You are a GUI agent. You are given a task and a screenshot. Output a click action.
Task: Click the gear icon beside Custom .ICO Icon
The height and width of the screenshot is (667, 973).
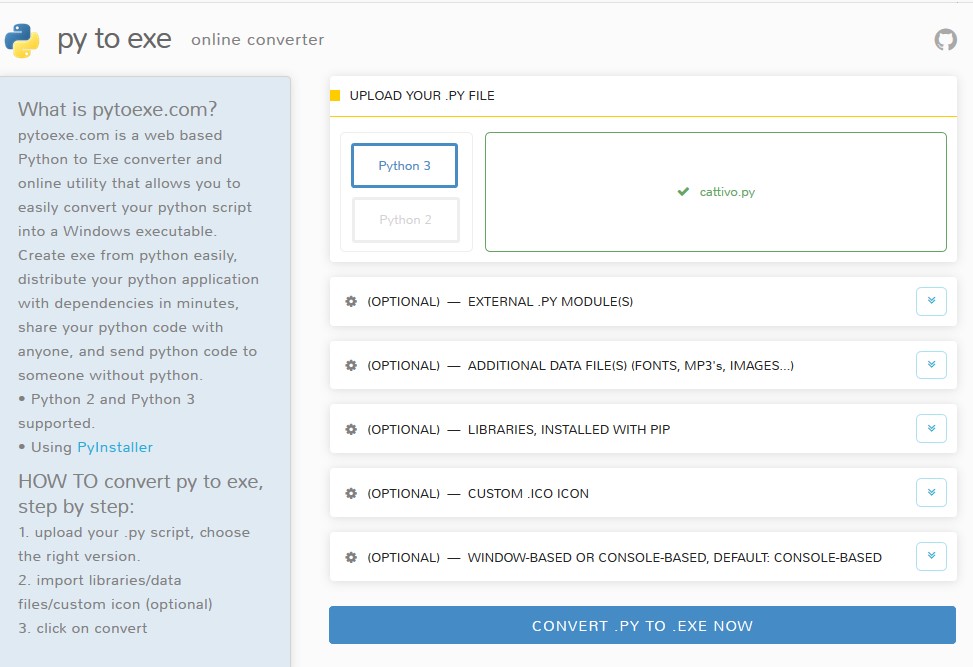[351, 493]
